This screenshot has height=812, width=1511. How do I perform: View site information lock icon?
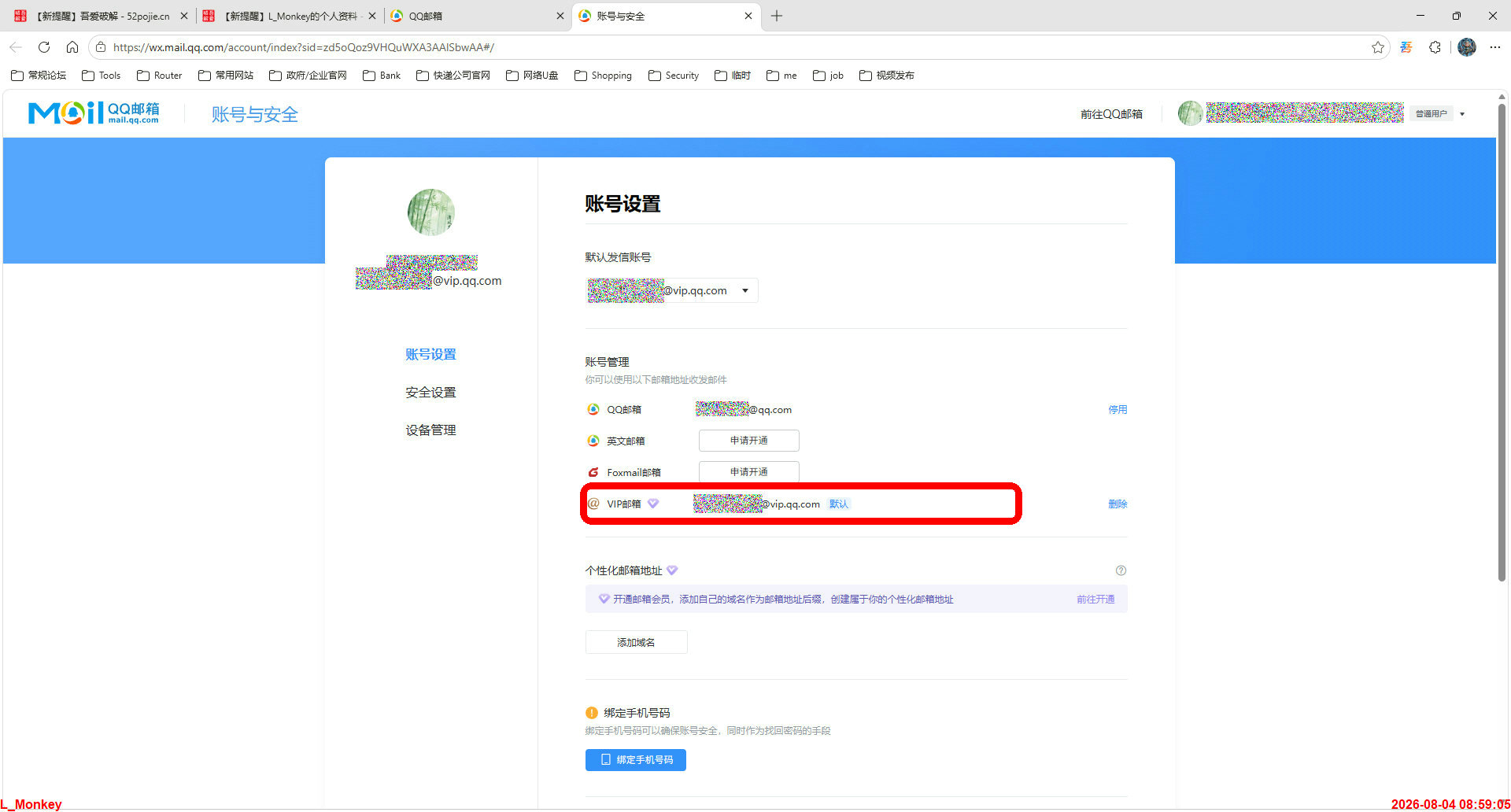click(101, 47)
